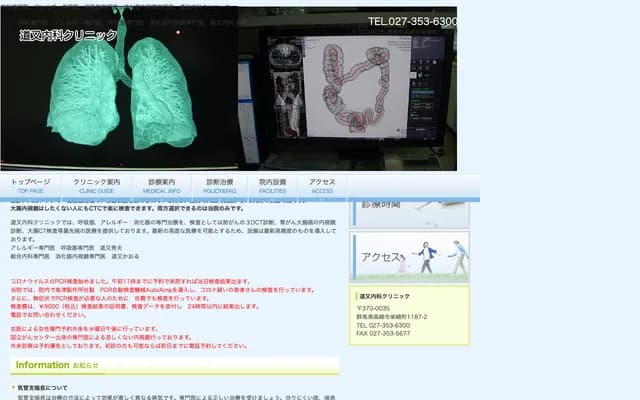Click the 道又内科クリニック site title logo
Viewport: 640px width, 400px height.
[x=68, y=35]
